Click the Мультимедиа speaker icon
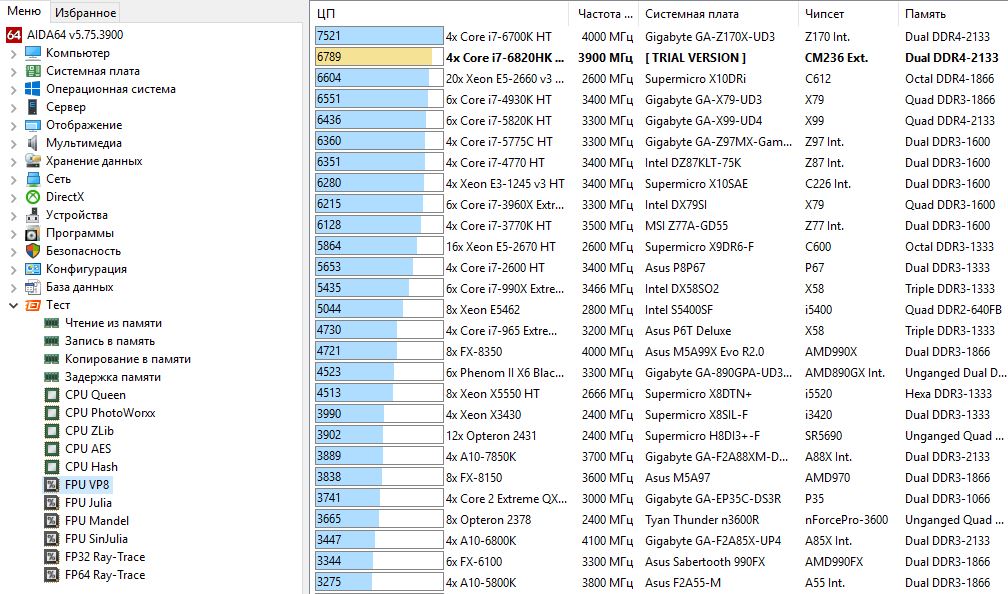This screenshot has width=1008, height=594. [33, 143]
